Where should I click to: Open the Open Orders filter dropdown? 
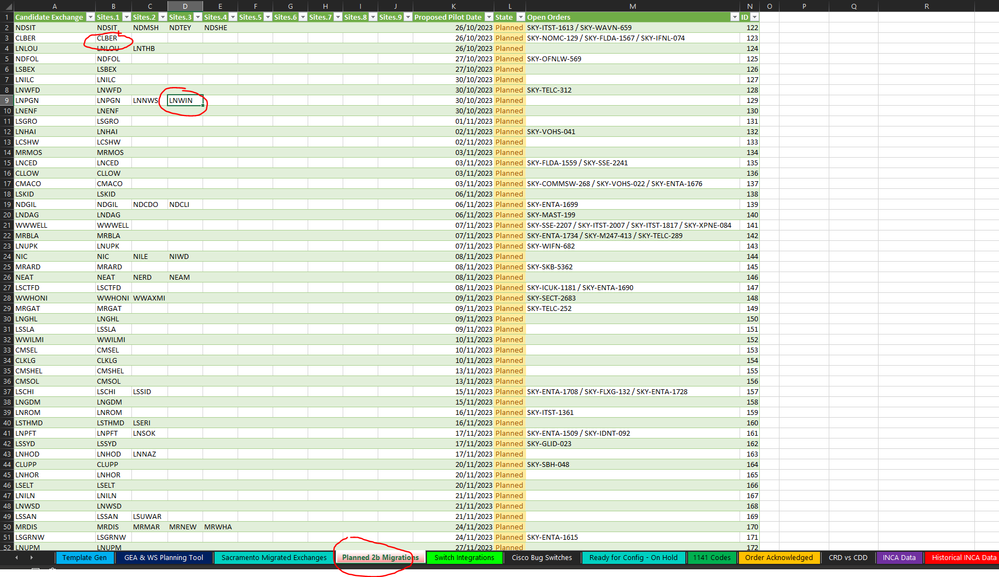pyautogui.click(x=735, y=17)
